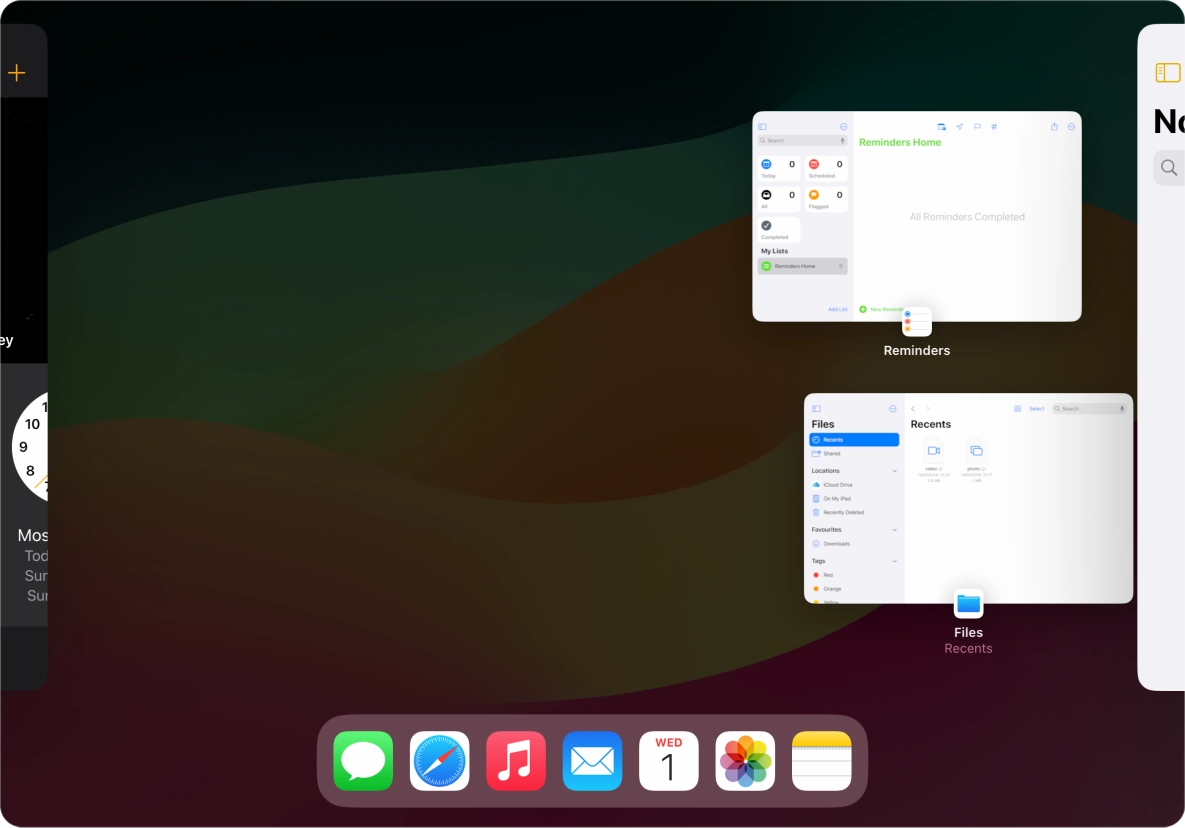Launch Safari from the dock
This screenshot has height=828, width=1185.
click(x=439, y=761)
